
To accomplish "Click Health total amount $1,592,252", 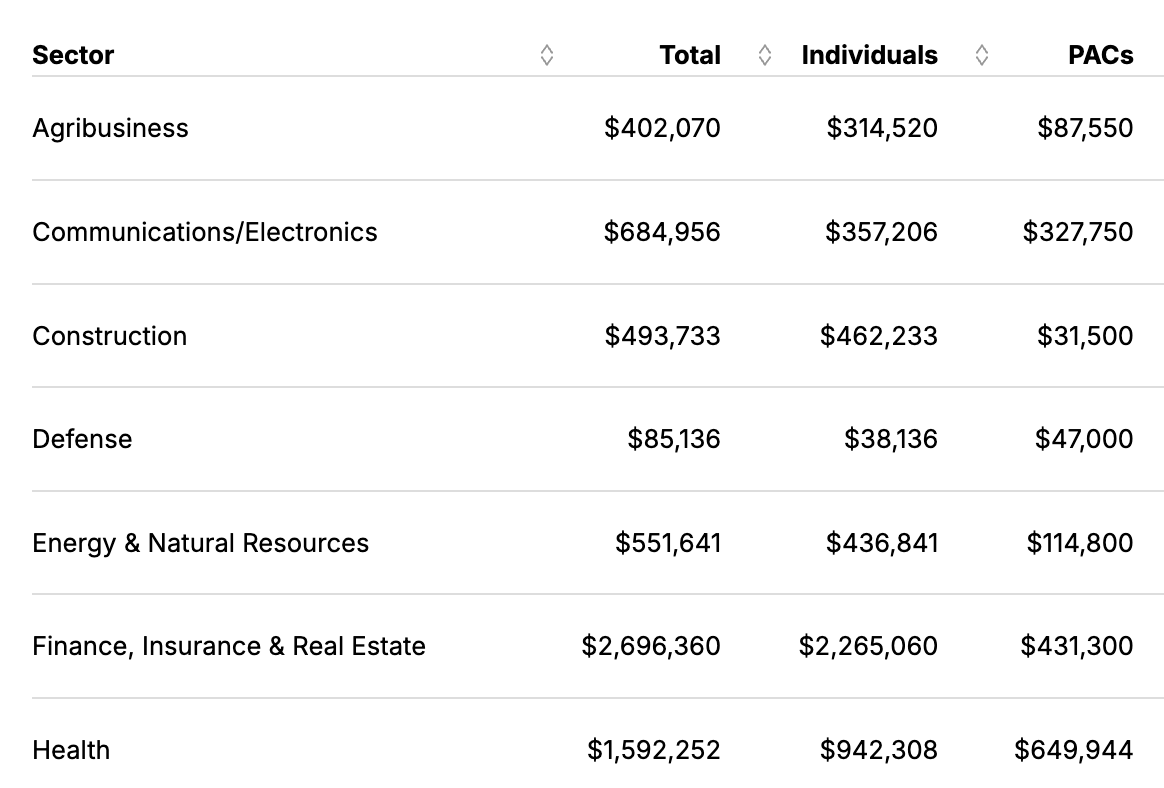I will (x=653, y=750).
